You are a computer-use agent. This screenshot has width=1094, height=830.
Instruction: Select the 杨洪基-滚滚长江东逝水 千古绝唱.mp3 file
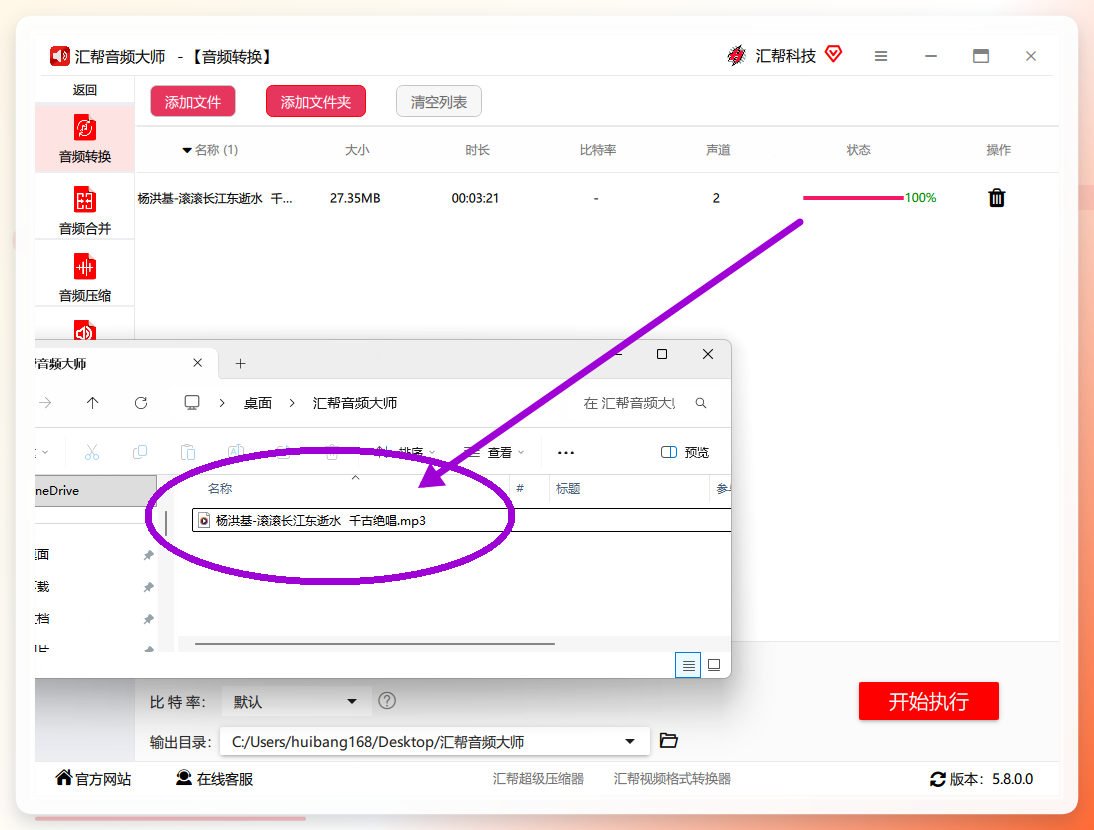tap(461, 520)
